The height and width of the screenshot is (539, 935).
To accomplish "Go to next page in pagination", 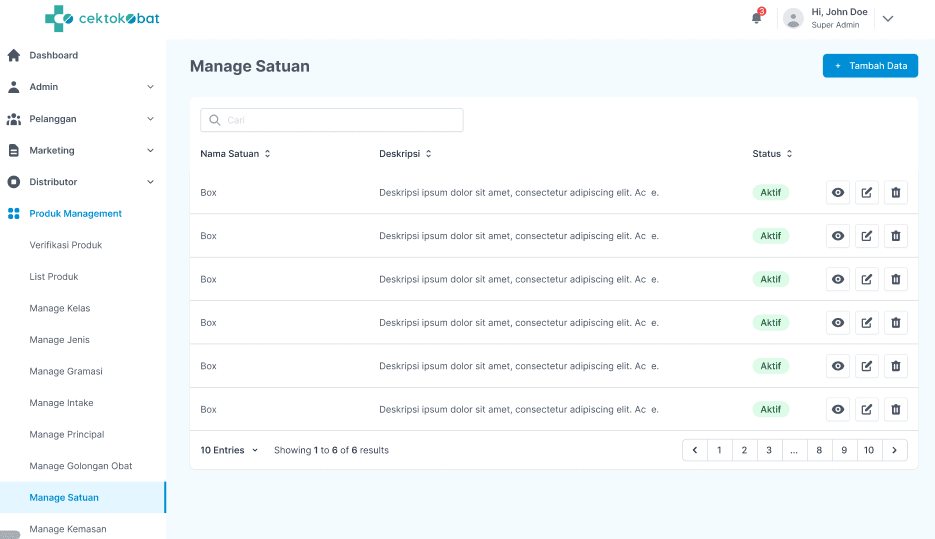I will point(895,450).
